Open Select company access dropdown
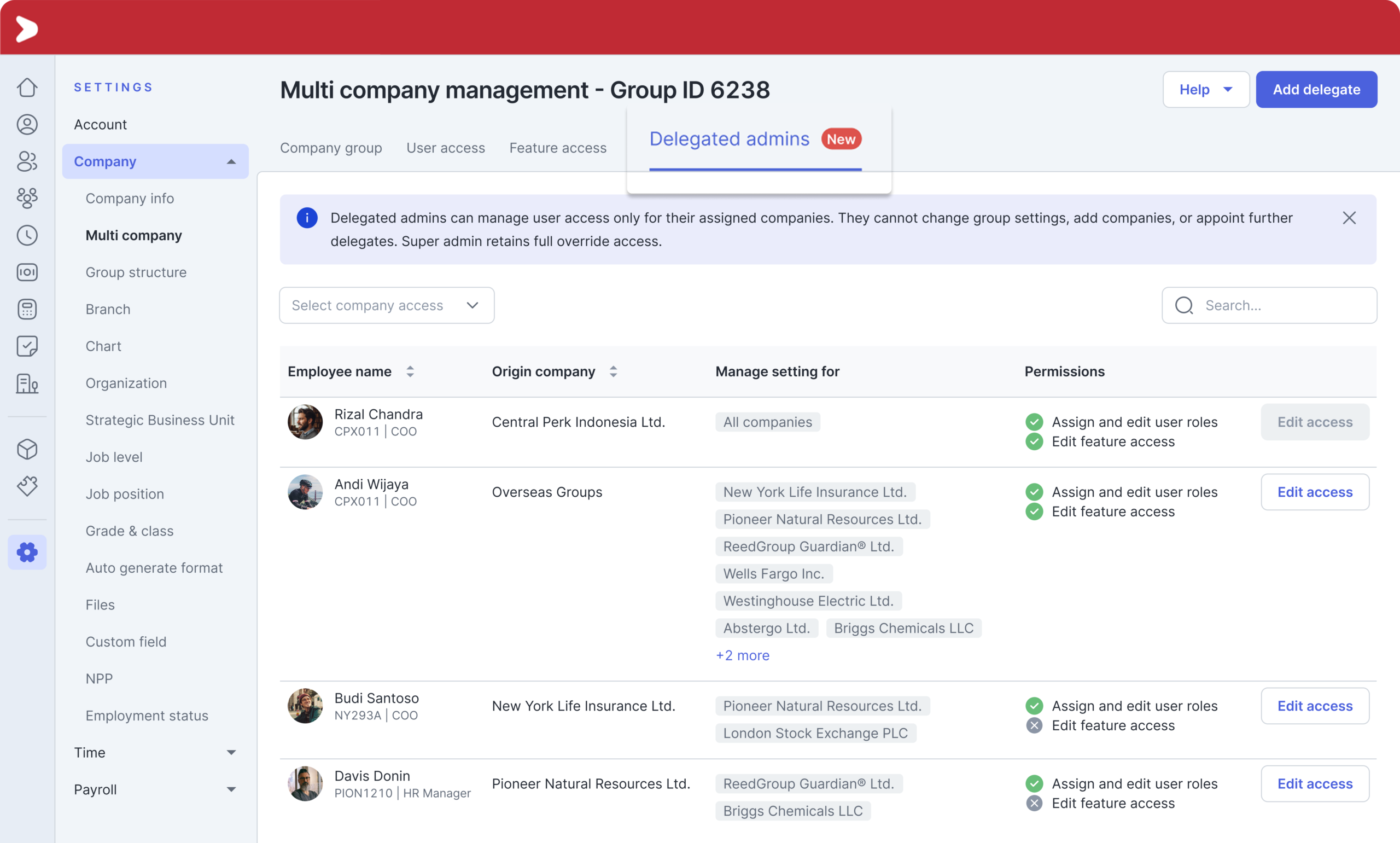This screenshot has width=1400, height=843. (x=387, y=306)
